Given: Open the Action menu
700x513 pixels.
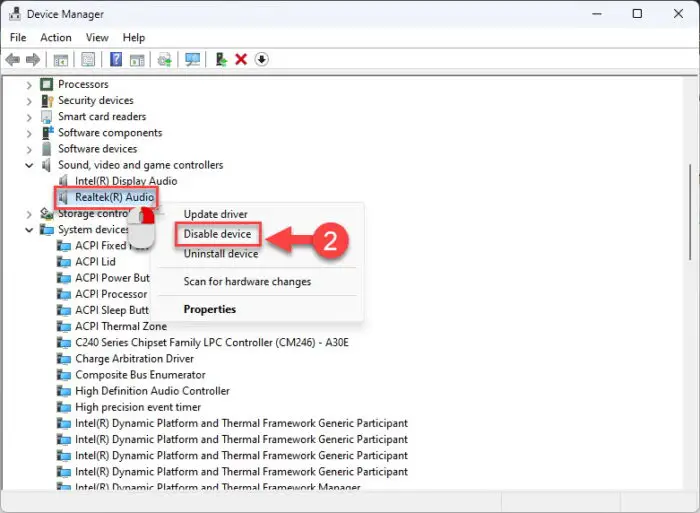Looking at the screenshot, I should [x=56, y=38].
